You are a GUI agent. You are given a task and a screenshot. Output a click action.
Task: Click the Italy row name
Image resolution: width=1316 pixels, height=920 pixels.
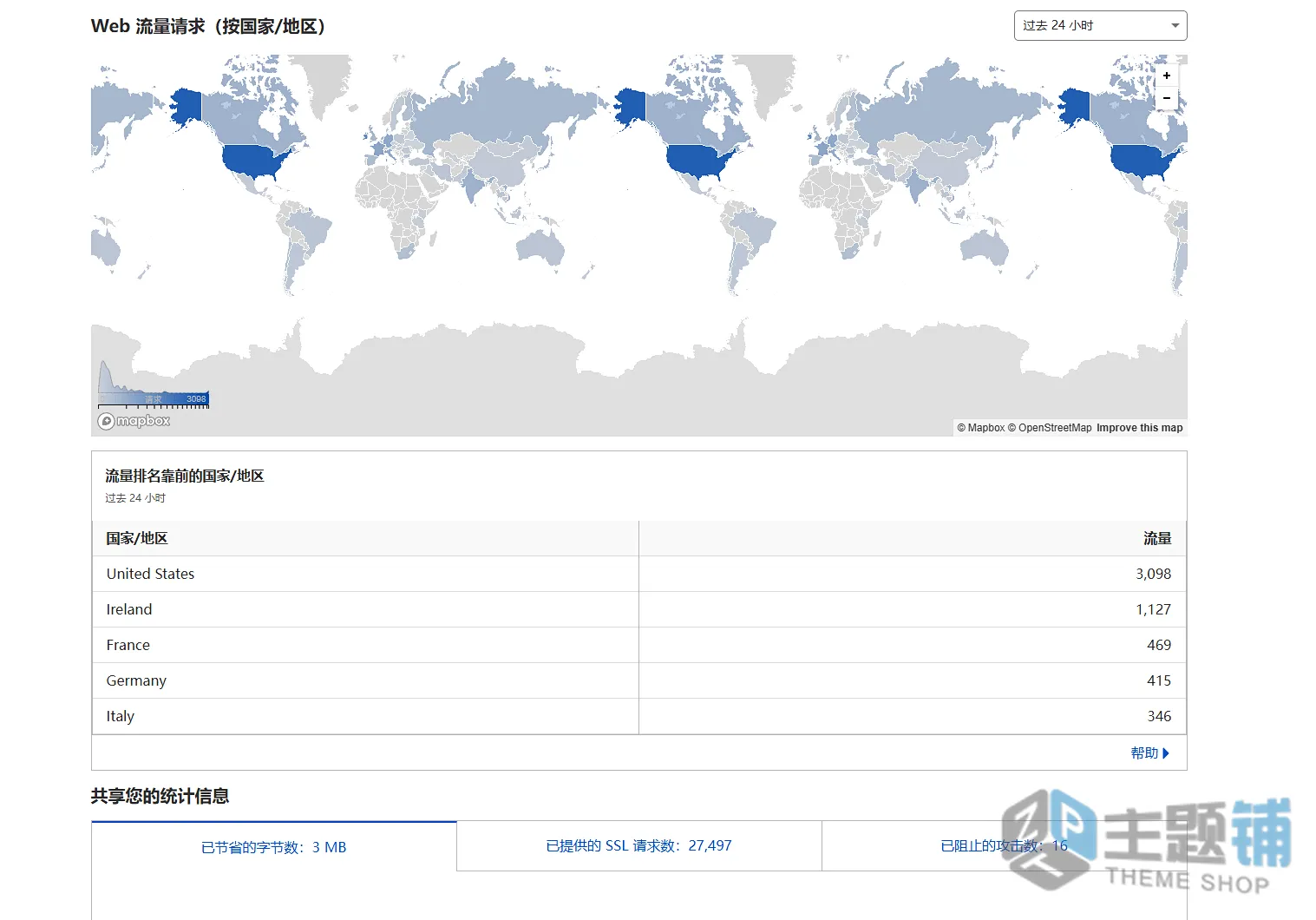coord(121,716)
